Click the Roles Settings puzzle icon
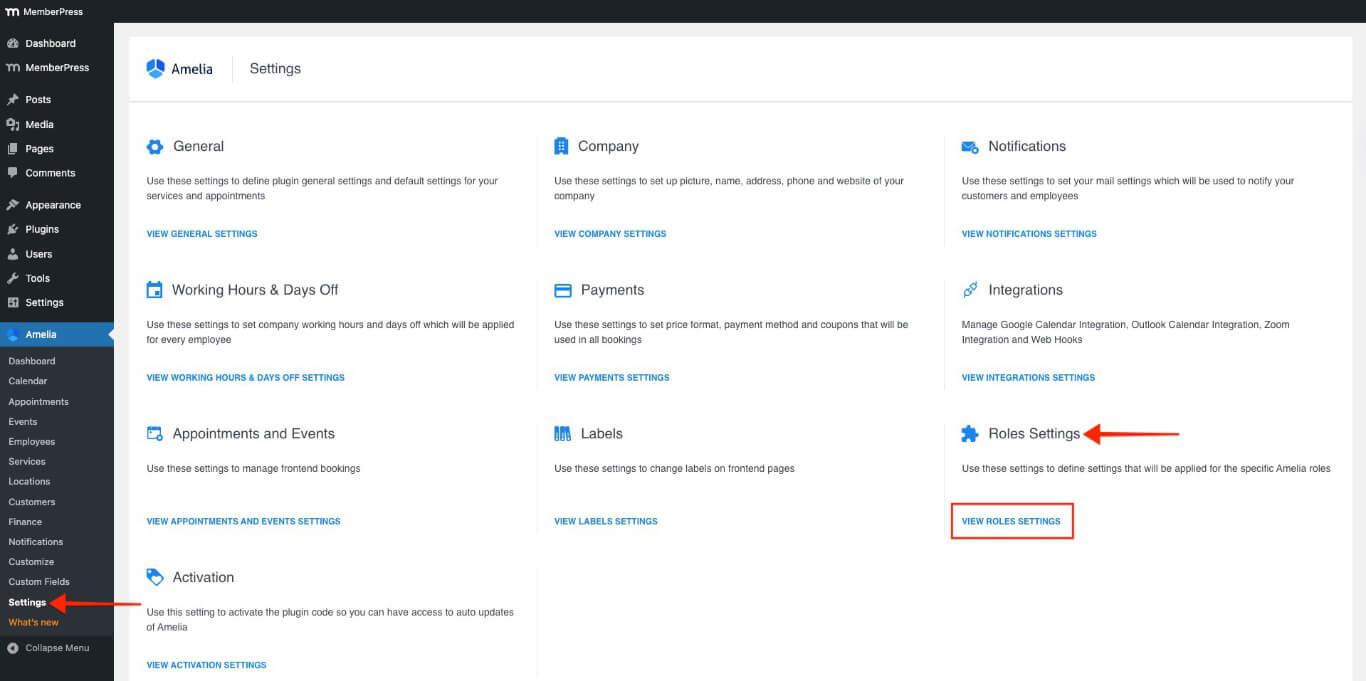 click(x=969, y=434)
